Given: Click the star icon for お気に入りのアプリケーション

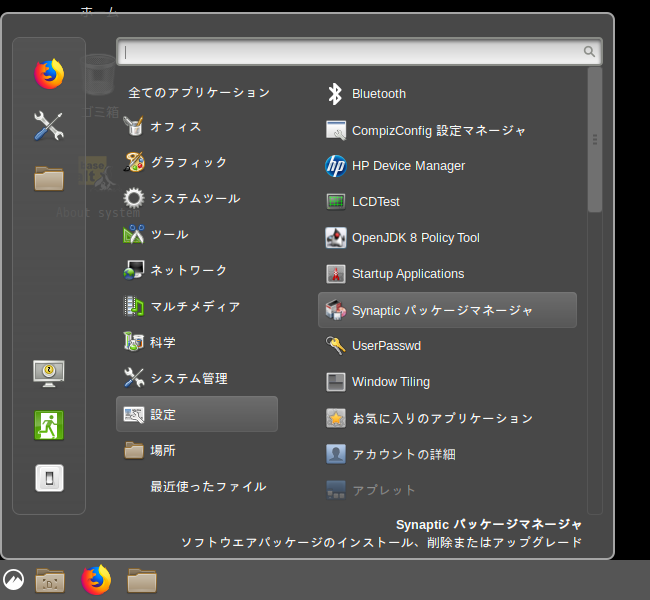Looking at the screenshot, I should point(336,418).
